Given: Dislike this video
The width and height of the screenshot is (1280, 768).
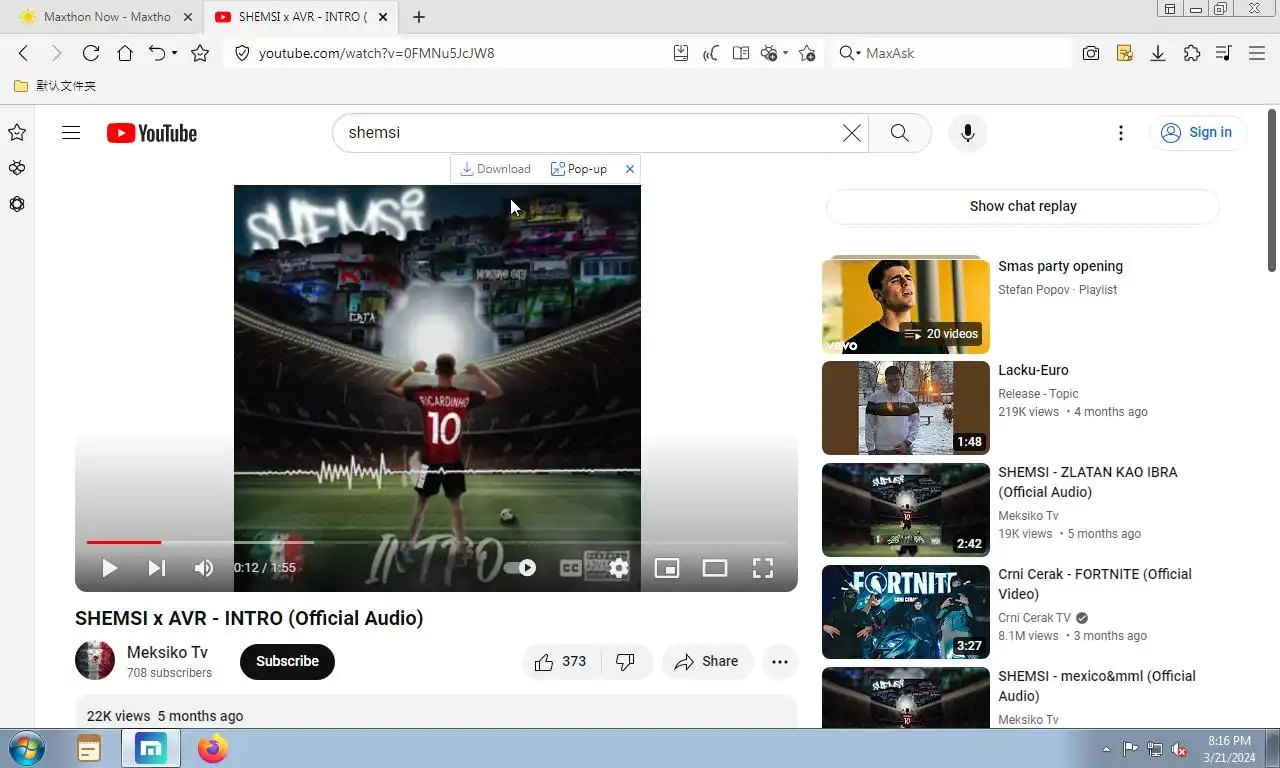Looking at the screenshot, I should (626, 661).
